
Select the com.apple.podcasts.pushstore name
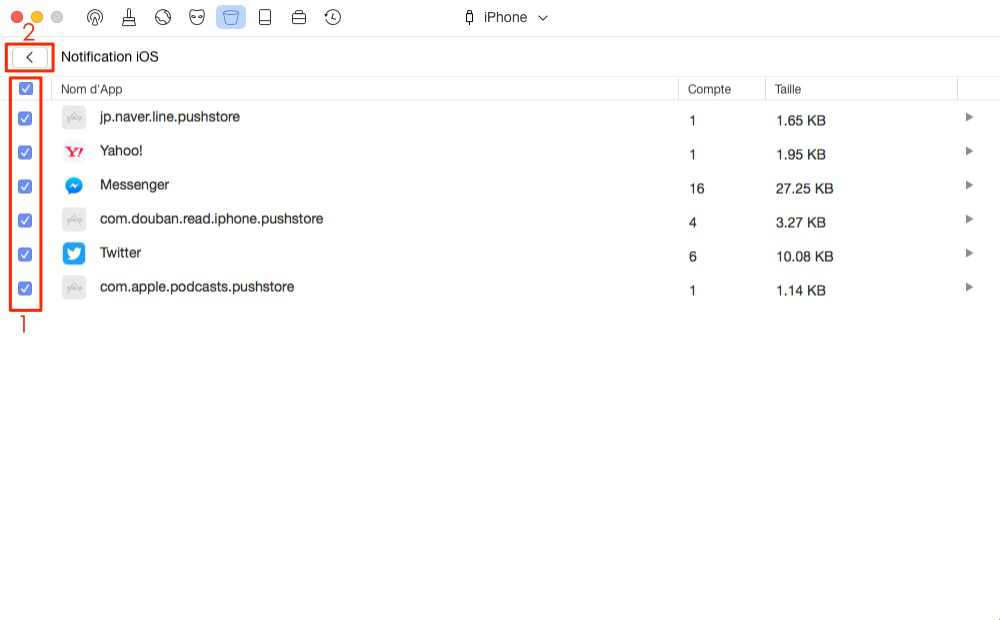197,287
